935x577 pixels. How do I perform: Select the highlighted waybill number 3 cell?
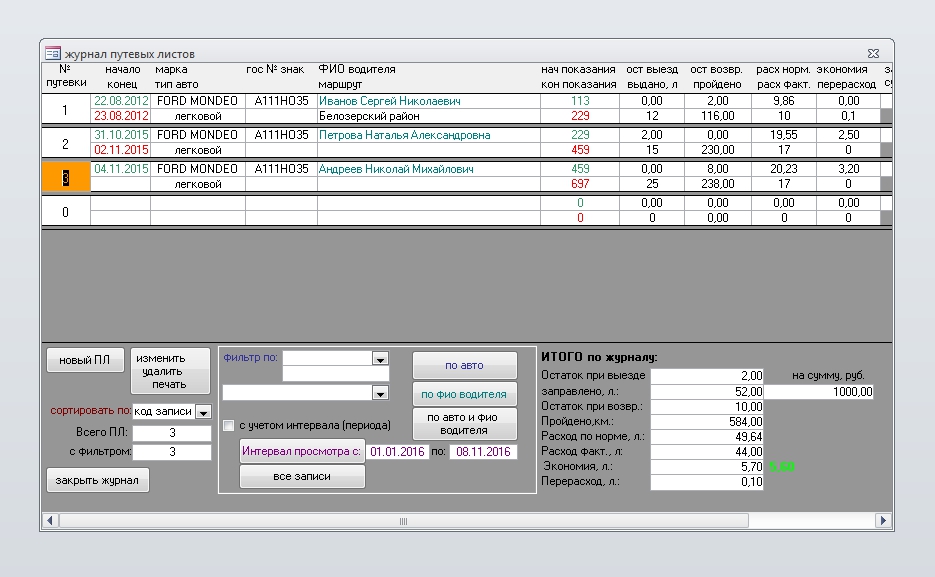[x=66, y=177]
